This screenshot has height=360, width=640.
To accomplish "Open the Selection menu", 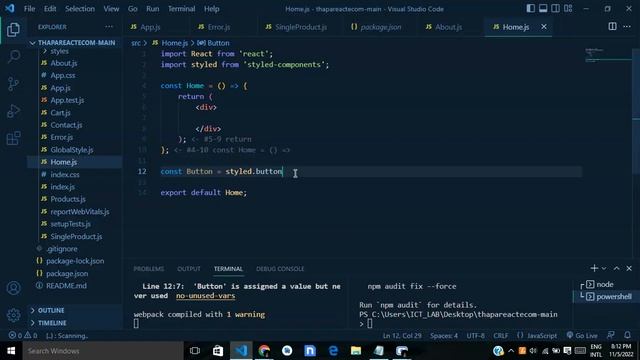I will pyautogui.click(x=80, y=9).
